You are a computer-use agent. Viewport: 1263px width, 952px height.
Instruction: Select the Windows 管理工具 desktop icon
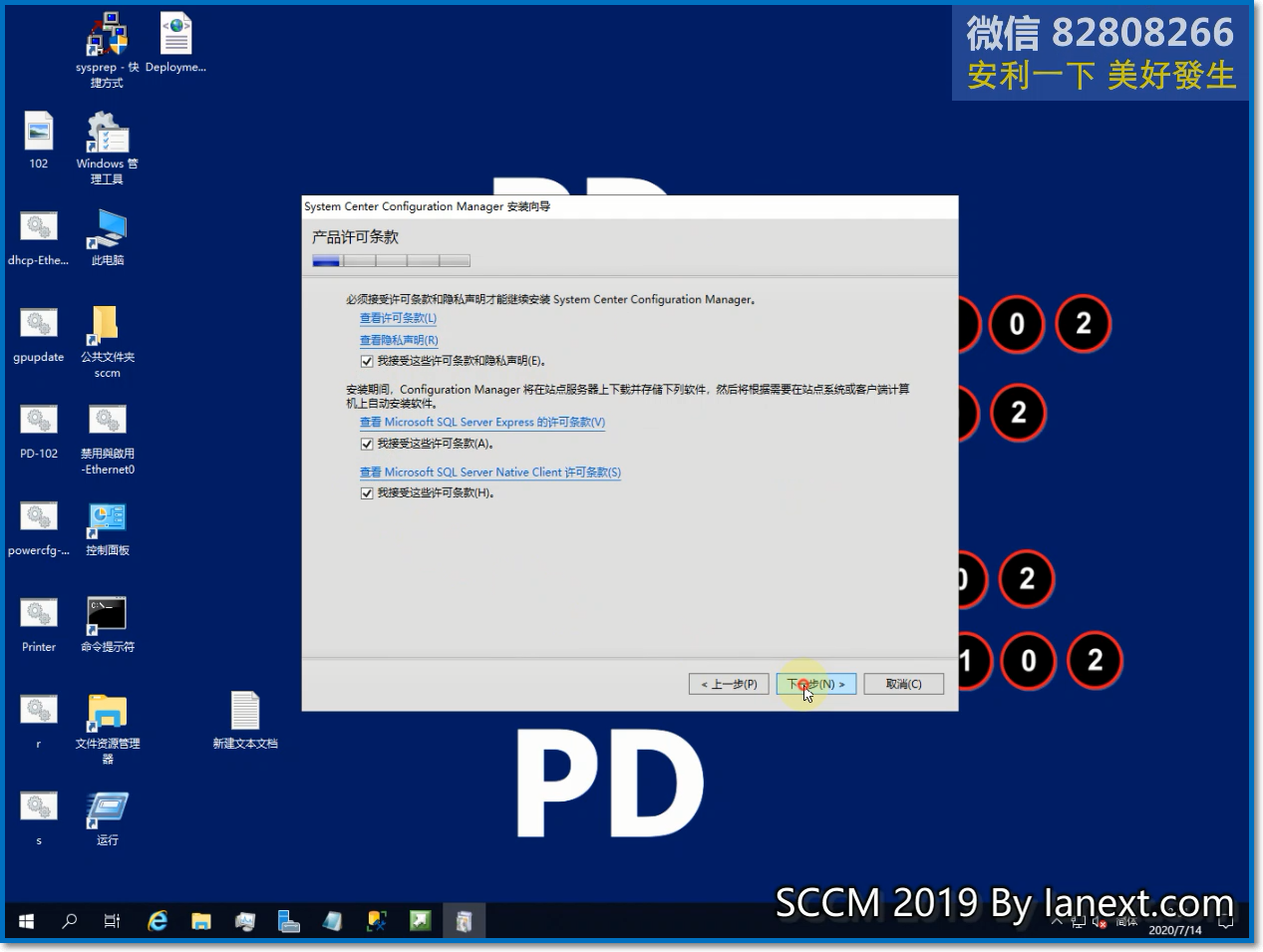(x=107, y=148)
